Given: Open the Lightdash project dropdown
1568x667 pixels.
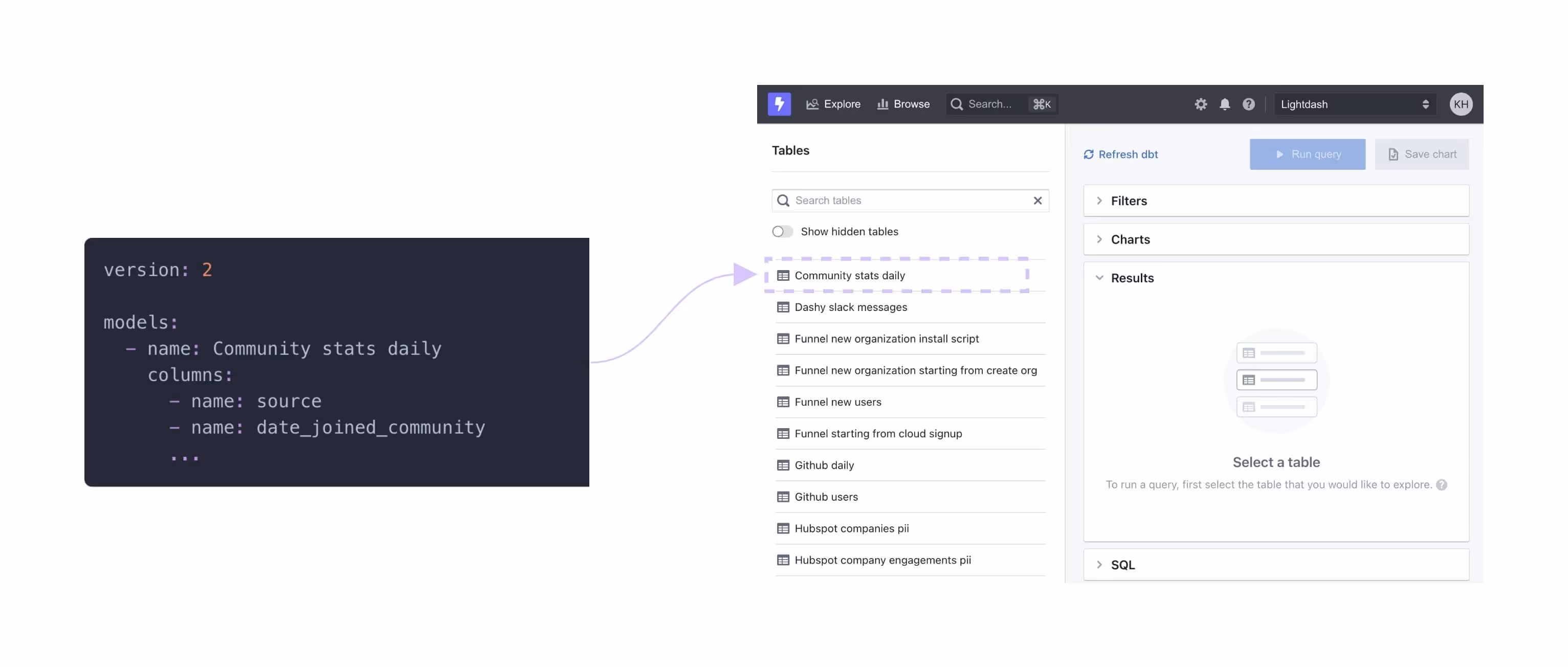Looking at the screenshot, I should (x=1354, y=104).
